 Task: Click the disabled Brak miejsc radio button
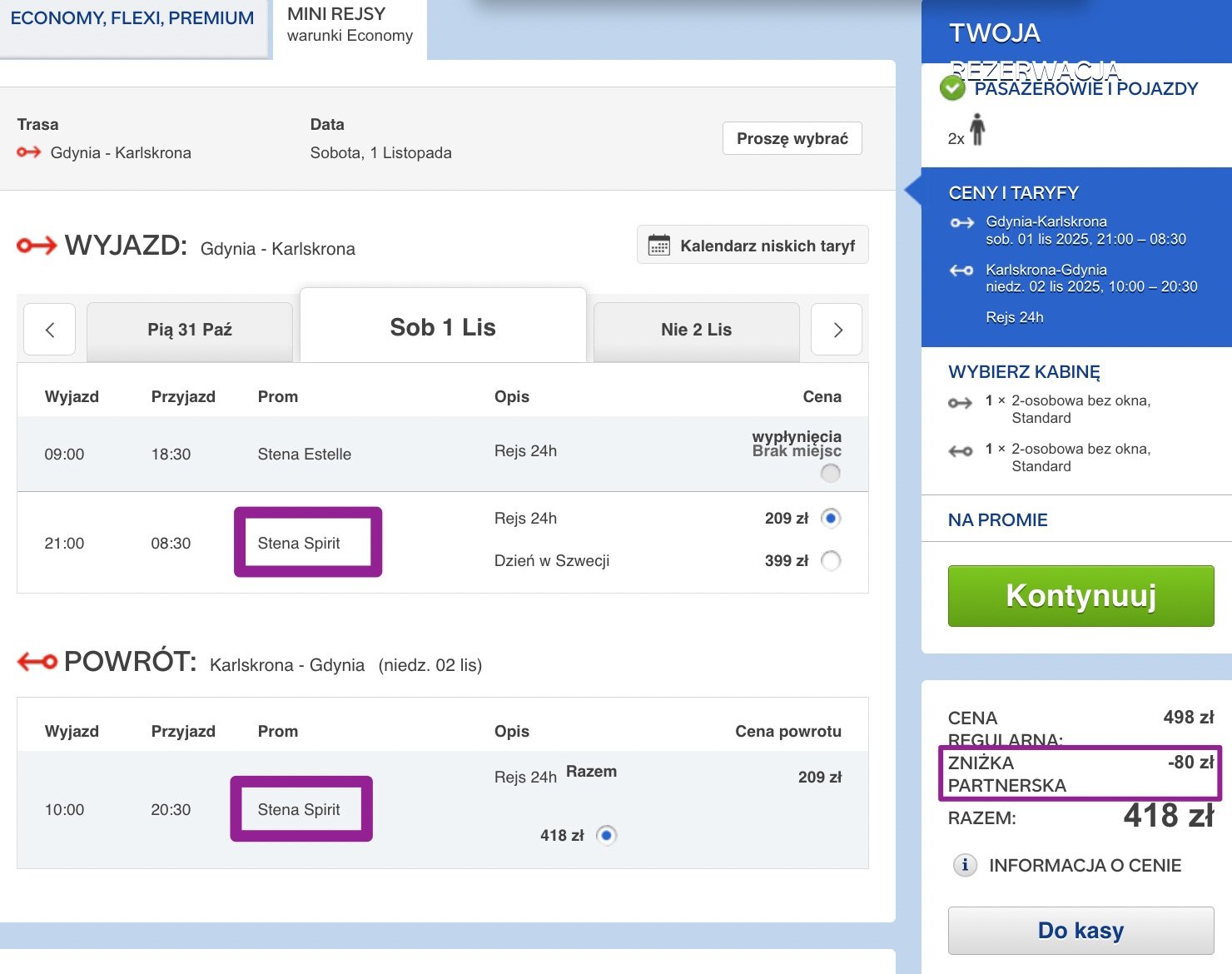[830, 473]
